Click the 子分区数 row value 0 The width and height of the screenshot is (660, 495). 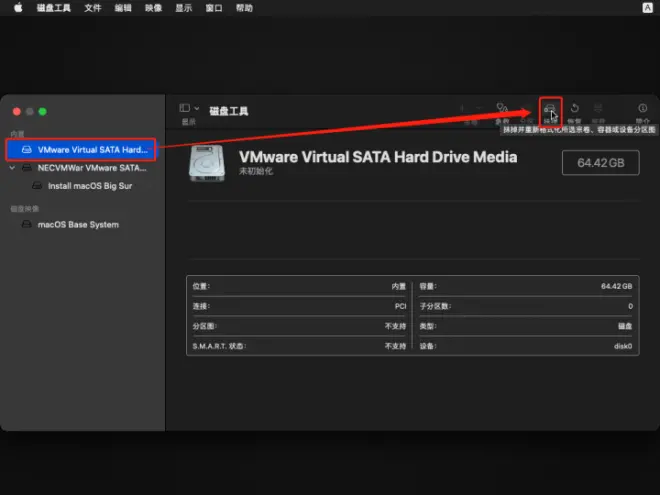point(630,306)
